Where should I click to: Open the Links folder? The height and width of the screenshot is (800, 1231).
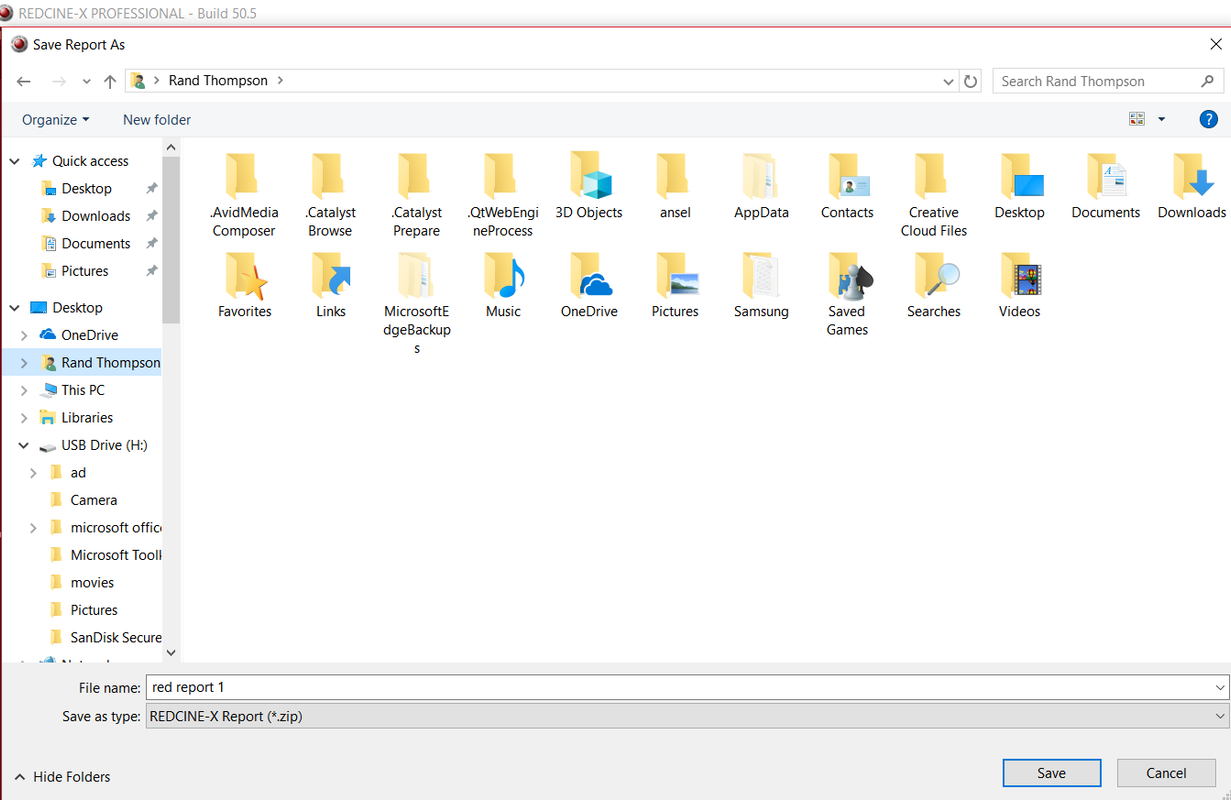(330, 285)
